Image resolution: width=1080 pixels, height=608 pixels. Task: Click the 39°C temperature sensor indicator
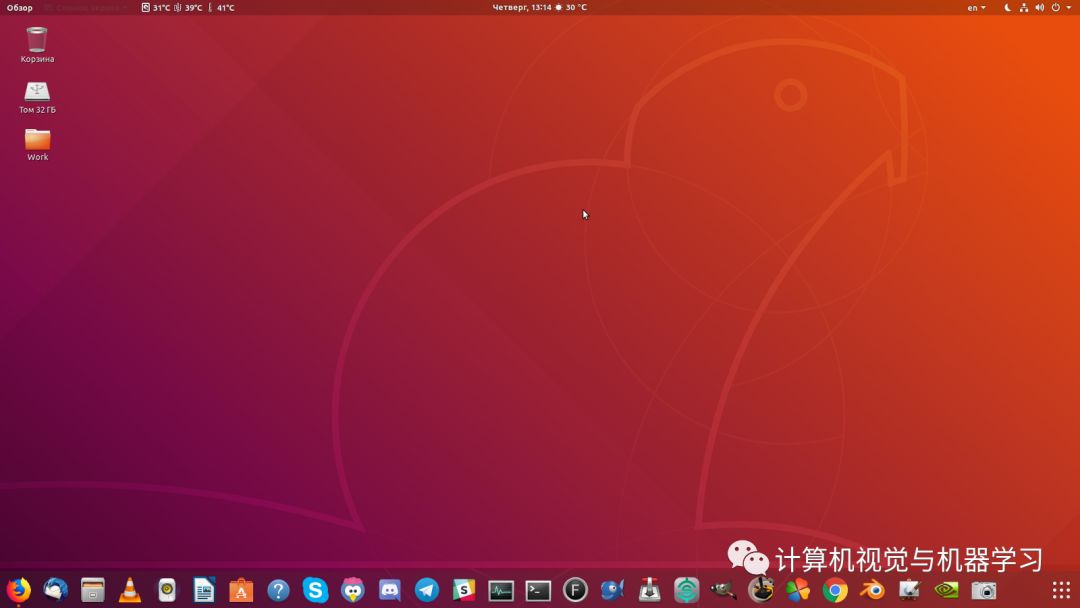188,8
